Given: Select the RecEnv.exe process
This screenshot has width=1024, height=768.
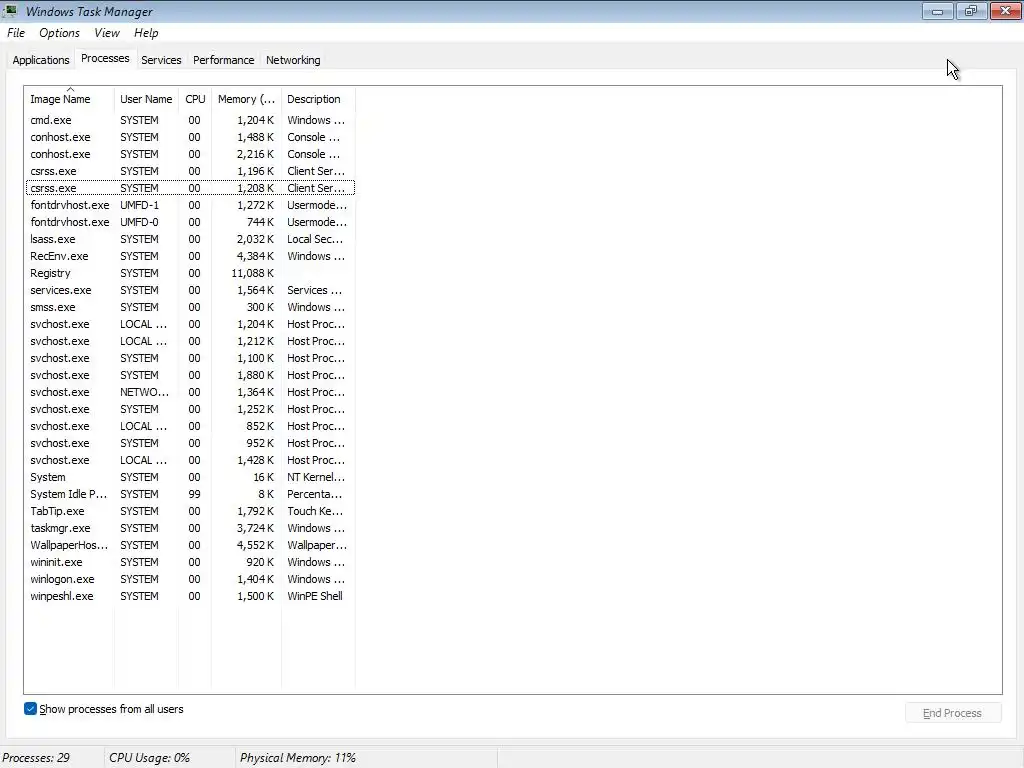Looking at the screenshot, I should tap(190, 256).
